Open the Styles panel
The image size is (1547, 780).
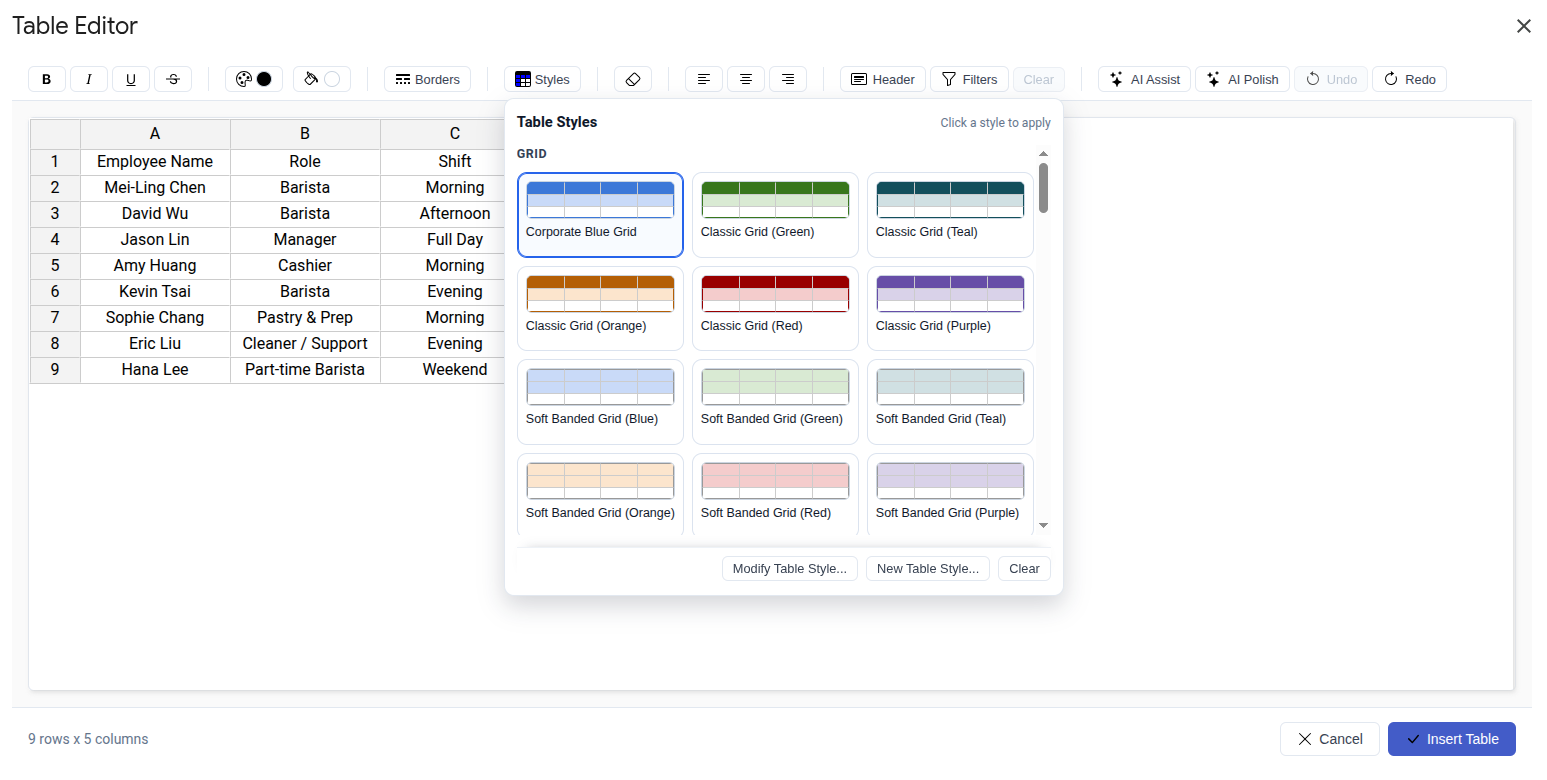pyautogui.click(x=542, y=79)
